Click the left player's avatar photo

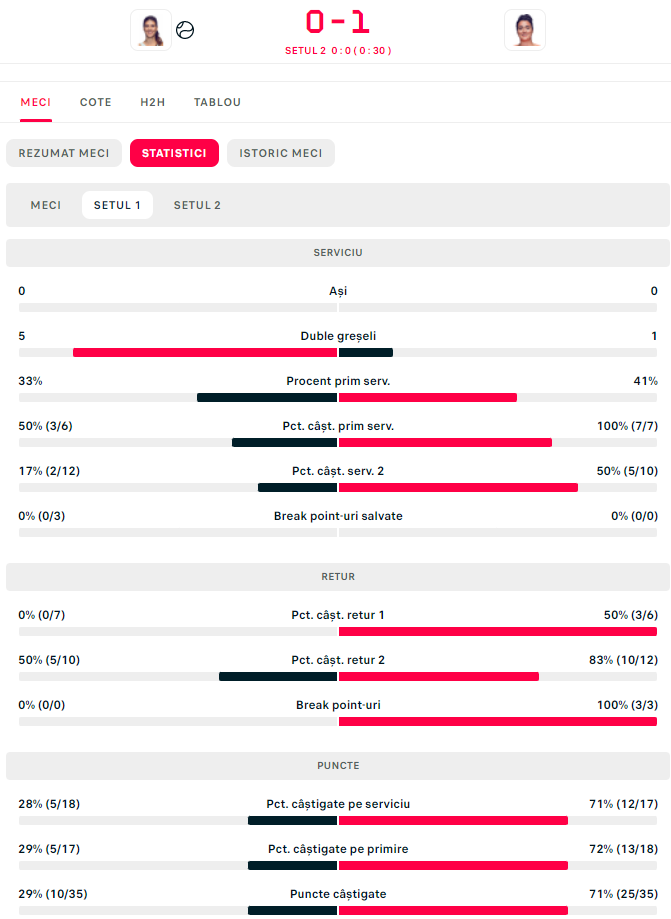click(151, 30)
